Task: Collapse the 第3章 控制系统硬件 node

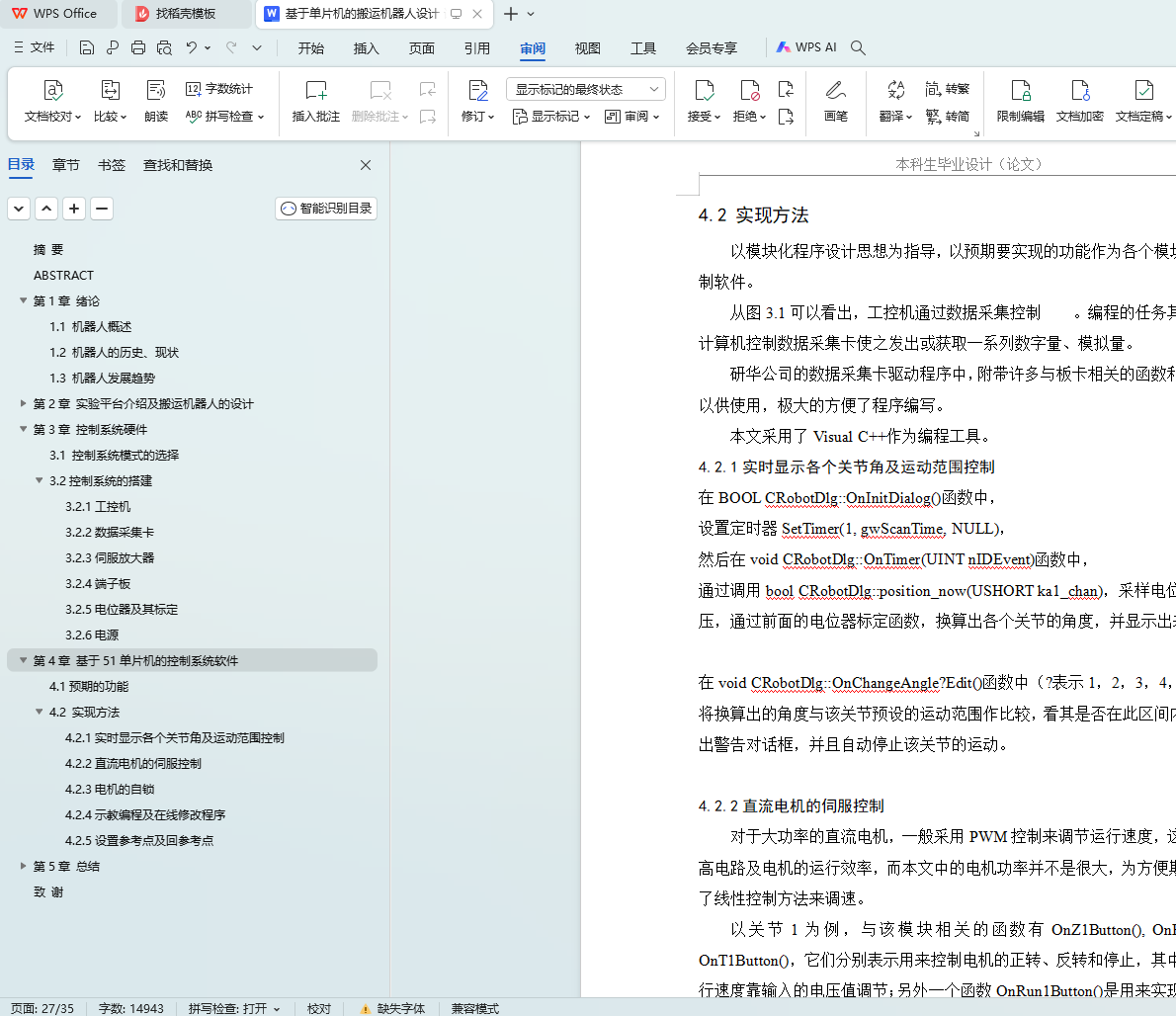Action: click(x=24, y=429)
